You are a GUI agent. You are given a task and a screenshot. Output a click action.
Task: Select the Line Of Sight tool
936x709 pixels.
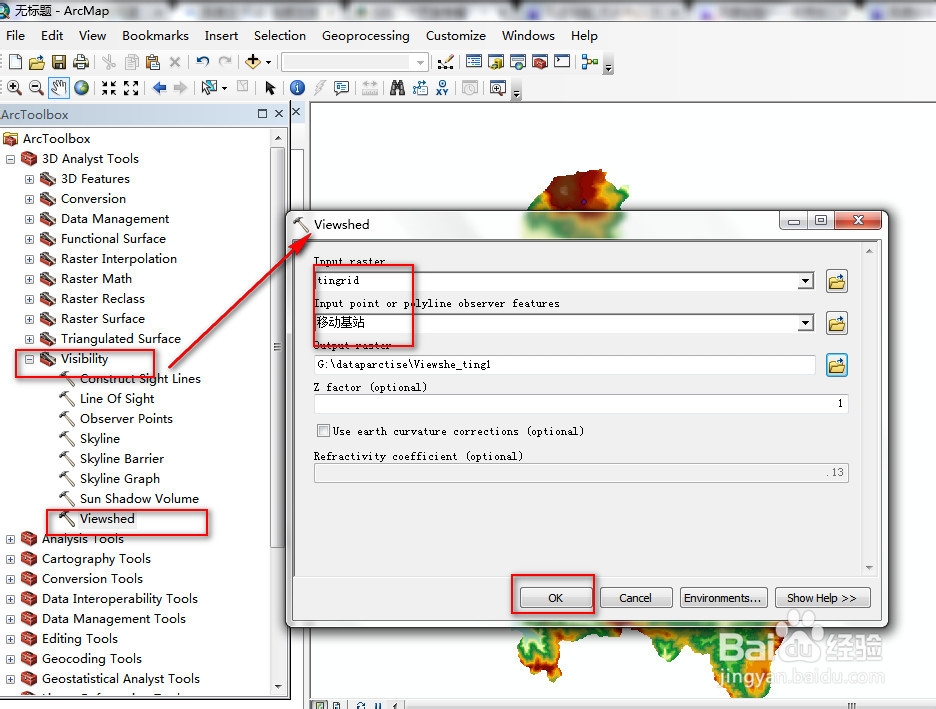point(117,399)
